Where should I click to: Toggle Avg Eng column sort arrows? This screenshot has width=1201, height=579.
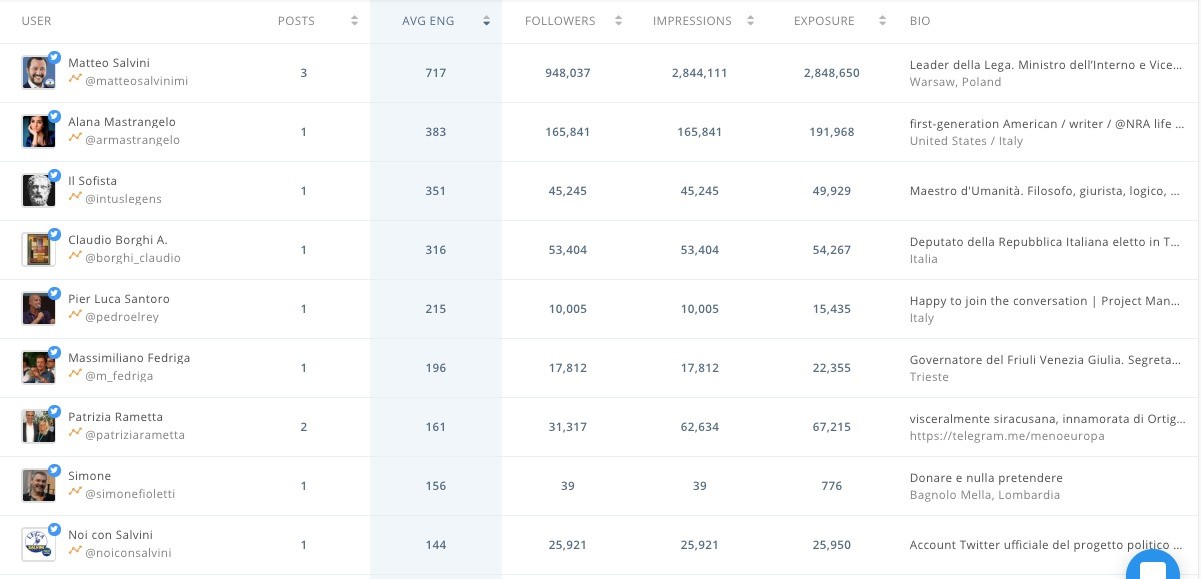[486, 21]
